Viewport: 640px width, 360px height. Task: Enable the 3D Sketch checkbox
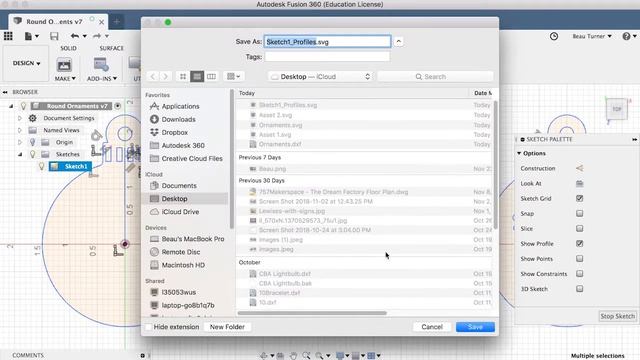[x=580, y=289]
